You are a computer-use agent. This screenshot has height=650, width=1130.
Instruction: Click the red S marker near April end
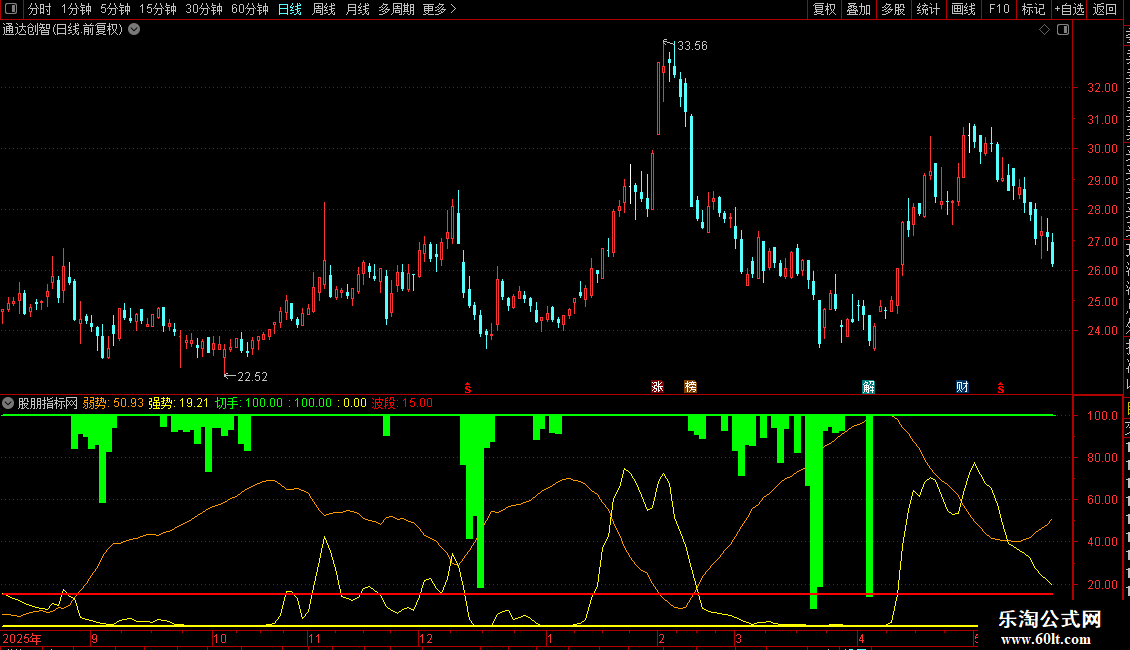1000,388
